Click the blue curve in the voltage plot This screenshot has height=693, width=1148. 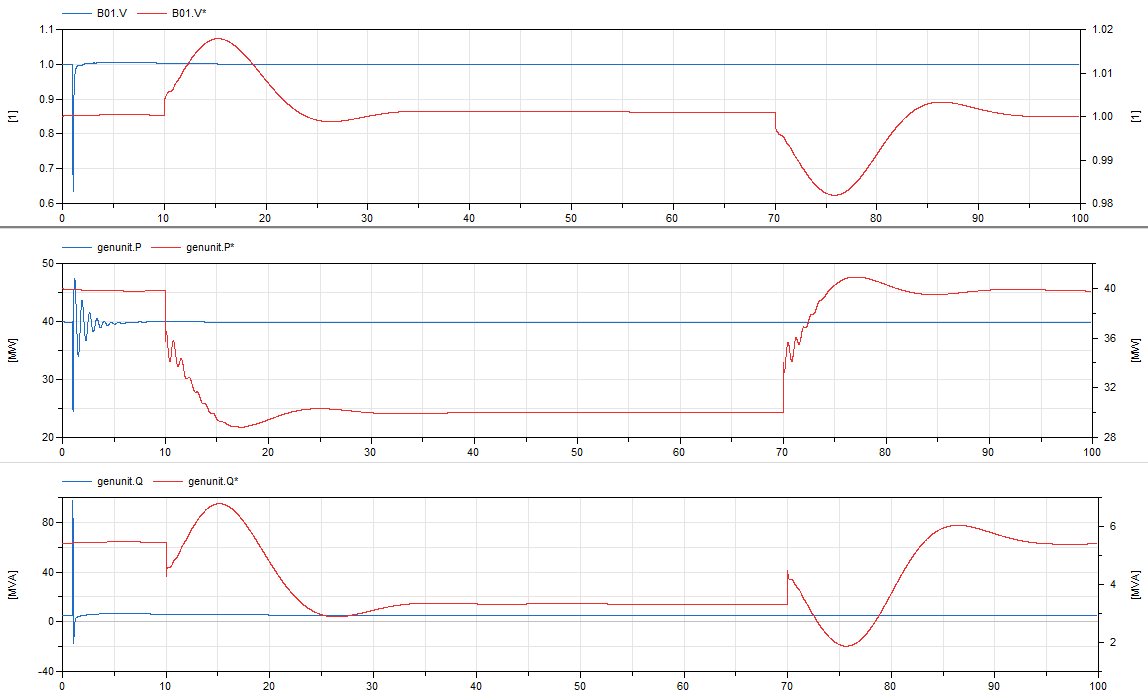pyautogui.click(x=500, y=62)
